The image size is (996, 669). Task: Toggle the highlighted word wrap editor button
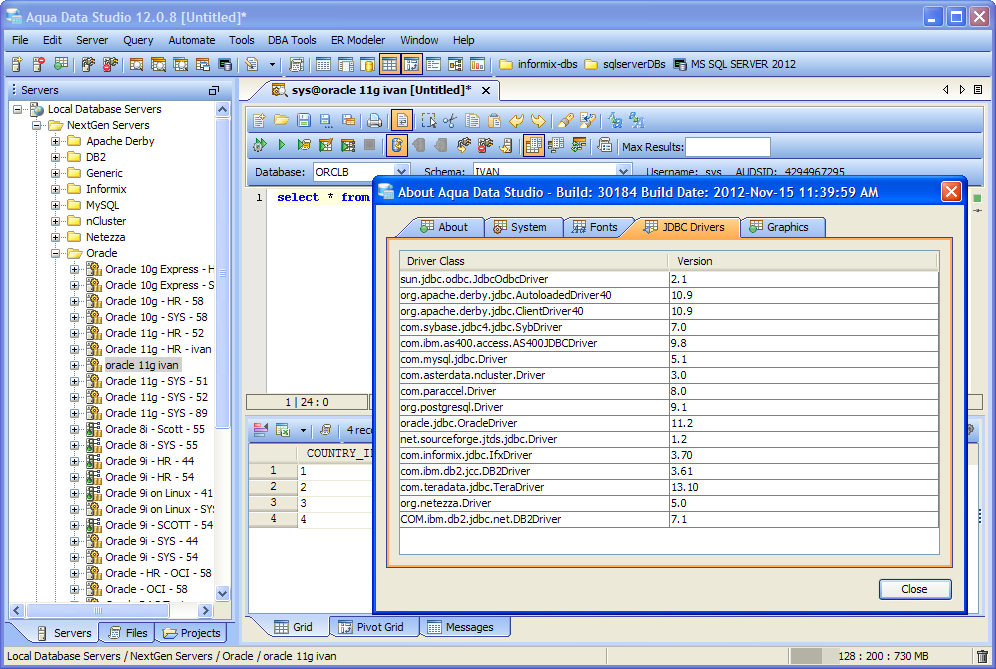pos(401,120)
